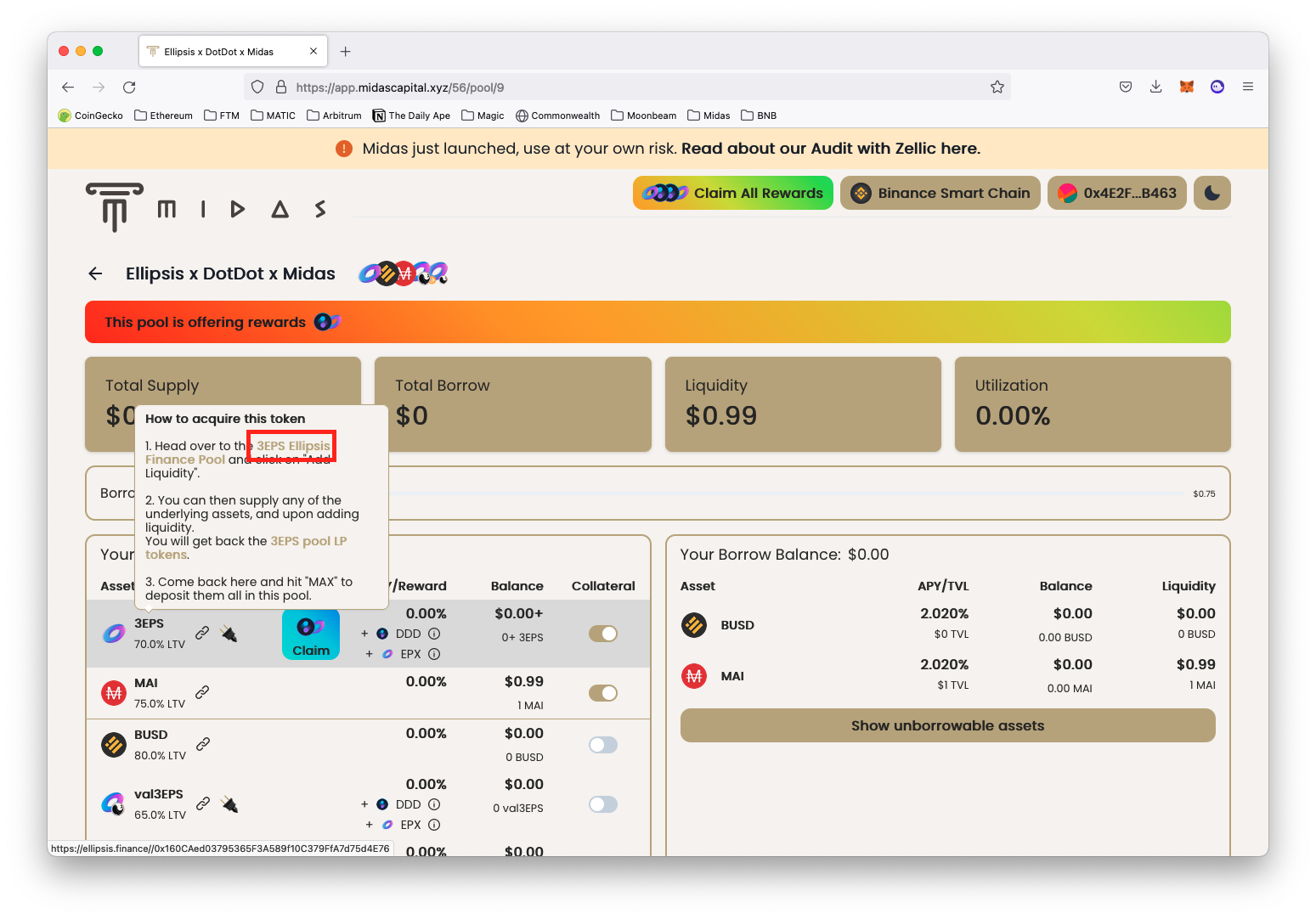The image size is (1316, 919).
Task: Open the info icon next to EPX reward
Action: 434,654
